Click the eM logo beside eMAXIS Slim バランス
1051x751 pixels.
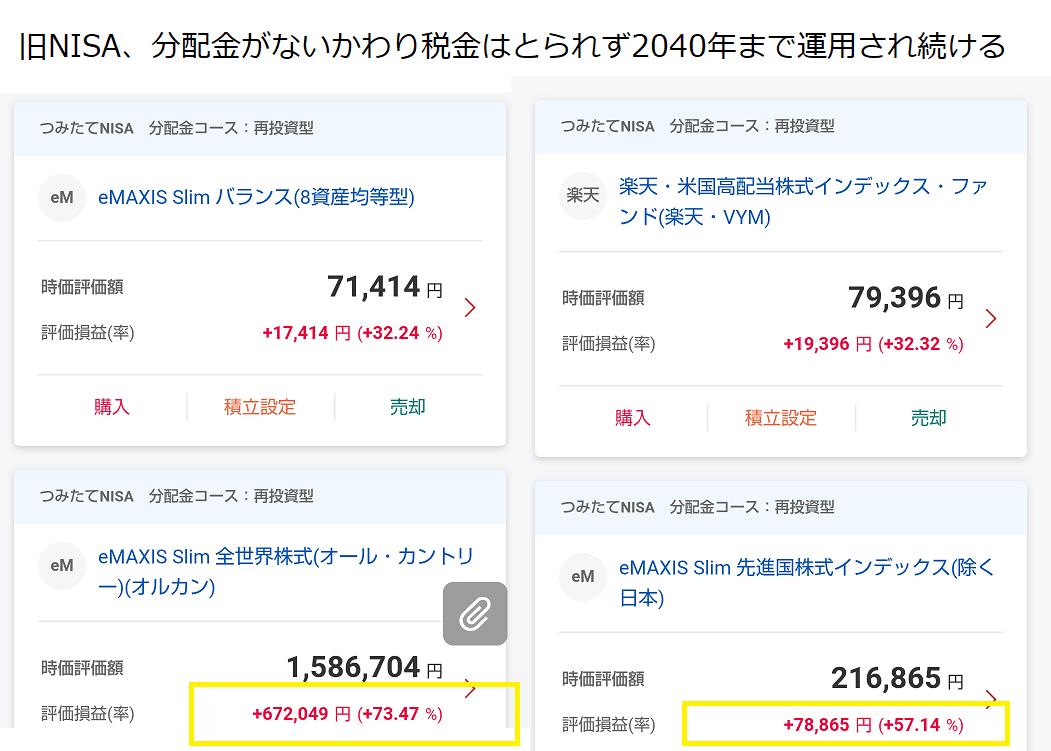pyautogui.click(x=62, y=198)
